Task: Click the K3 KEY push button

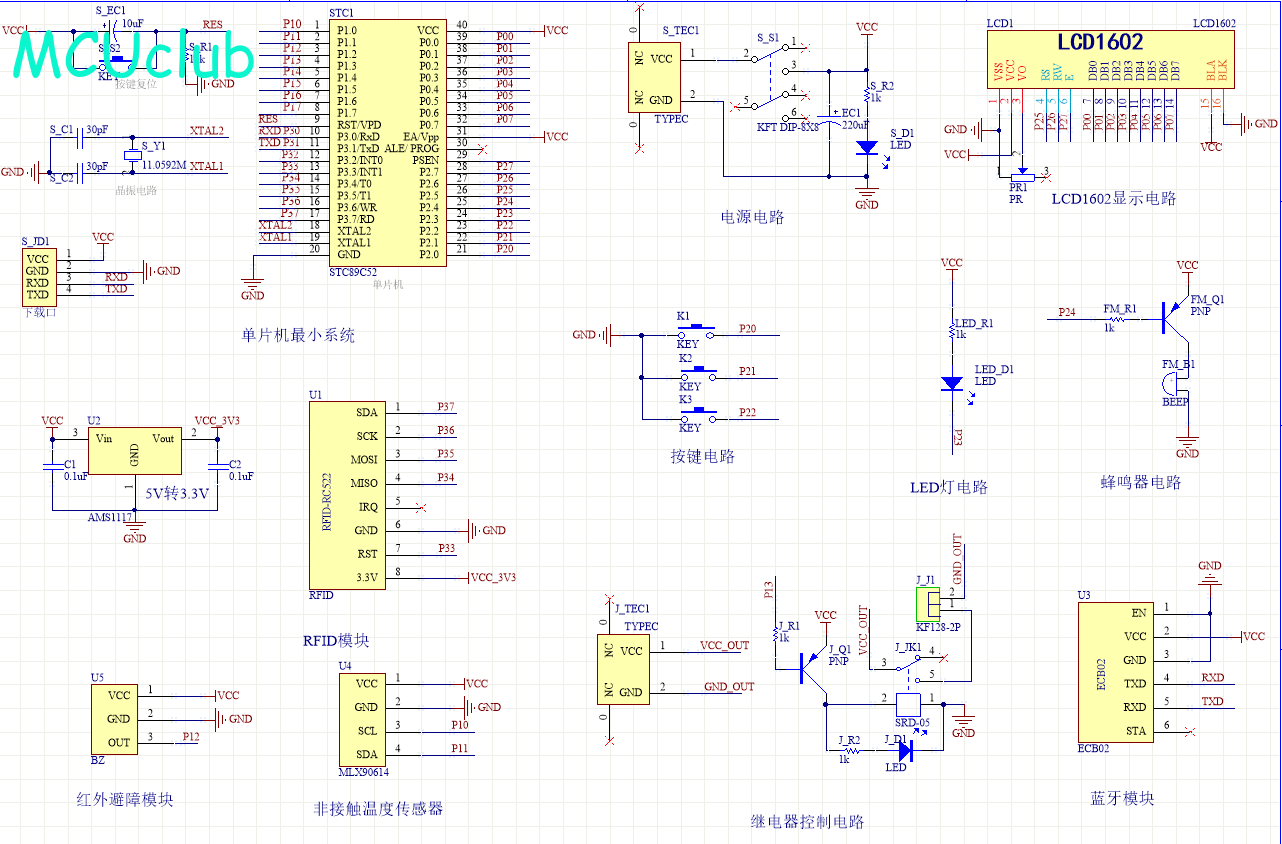Action: [696, 413]
